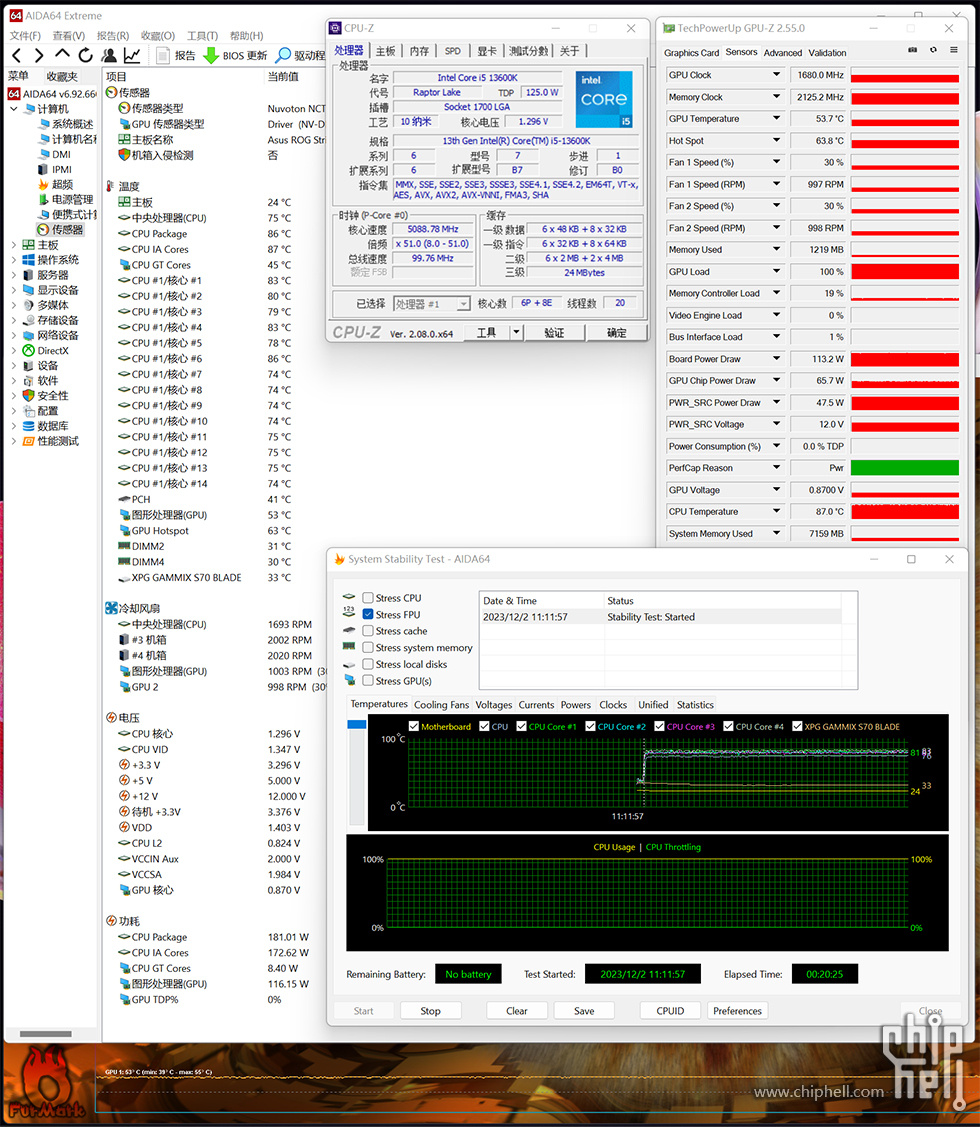Switch to the 内存 tab in CPU-Z
This screenshot has width=980, height=1127.
419,51
